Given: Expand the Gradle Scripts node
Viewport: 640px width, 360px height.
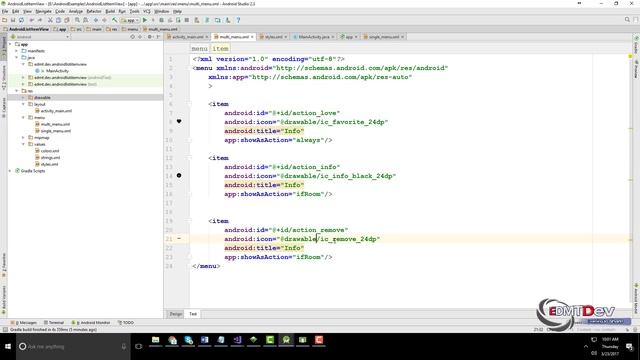Looking at the screenshot, I should (x=10, y=171).
